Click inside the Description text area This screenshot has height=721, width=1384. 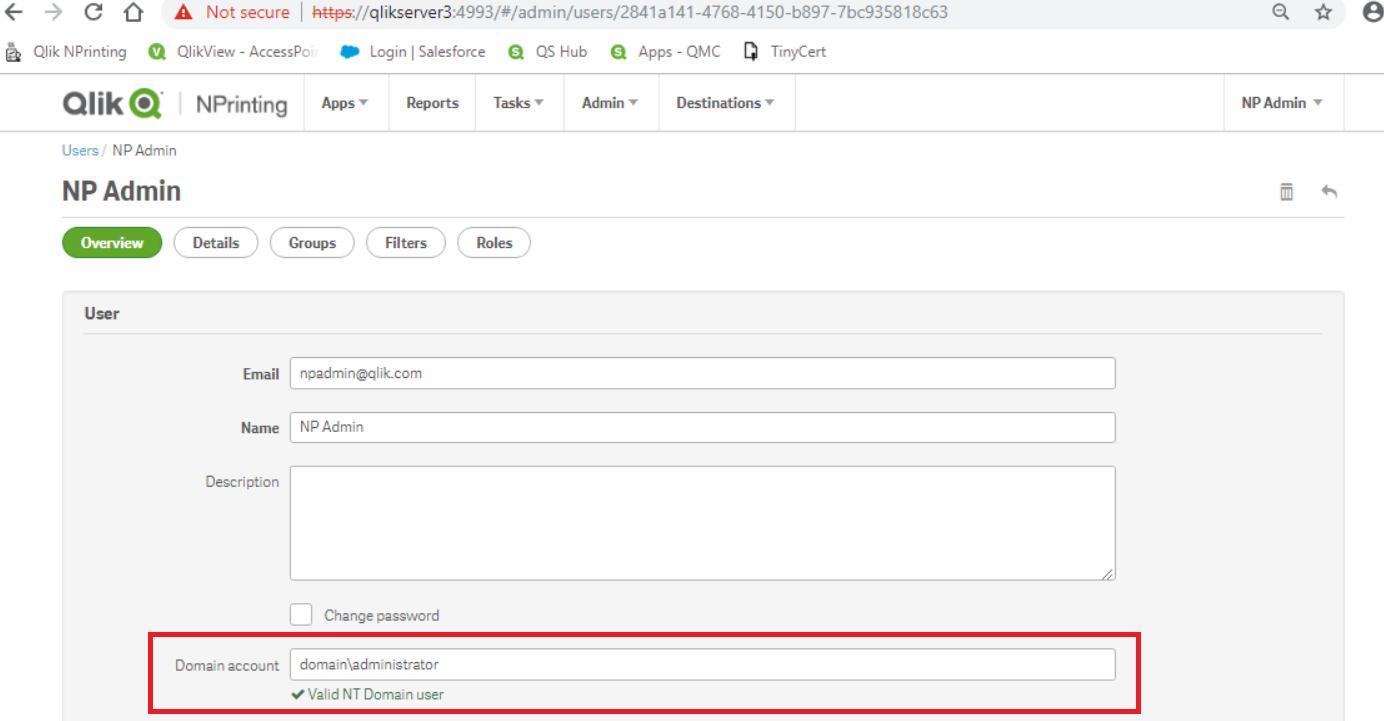[702, 523]
